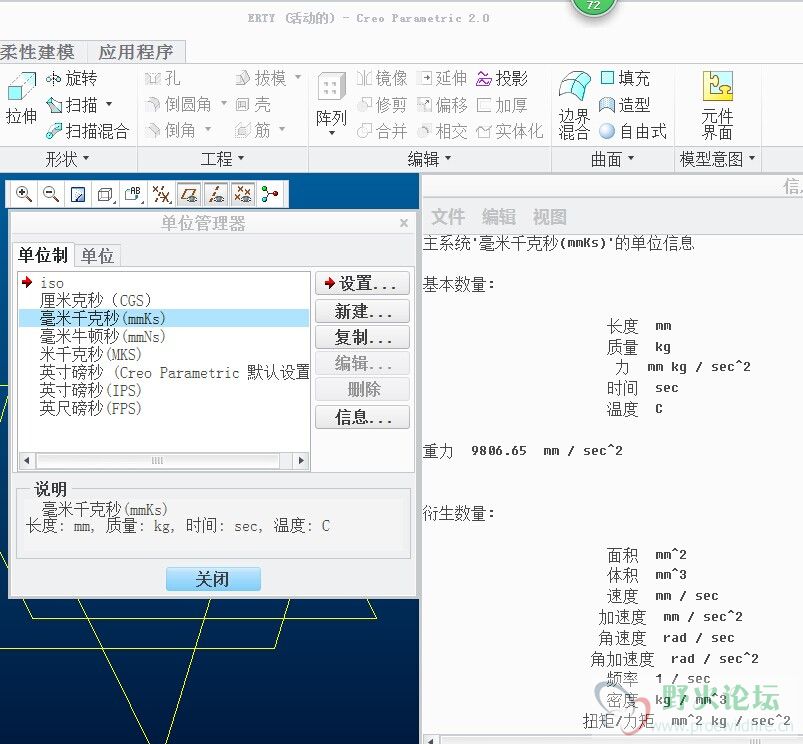Select the 旋转 (Revolve) tool
The image size is (803, 744).
tap(71, 78)
